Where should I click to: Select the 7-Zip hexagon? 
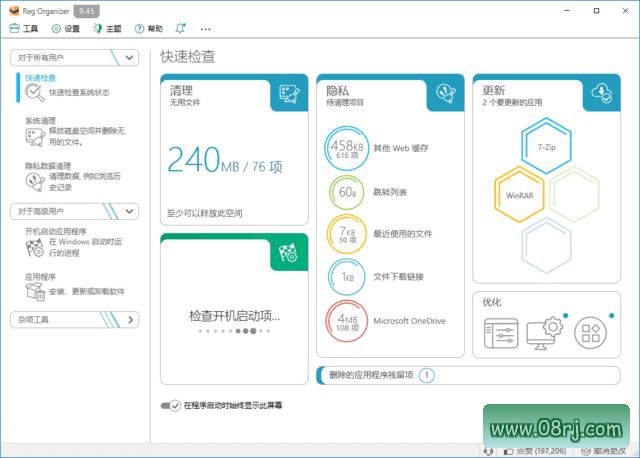tap(546, 146)
